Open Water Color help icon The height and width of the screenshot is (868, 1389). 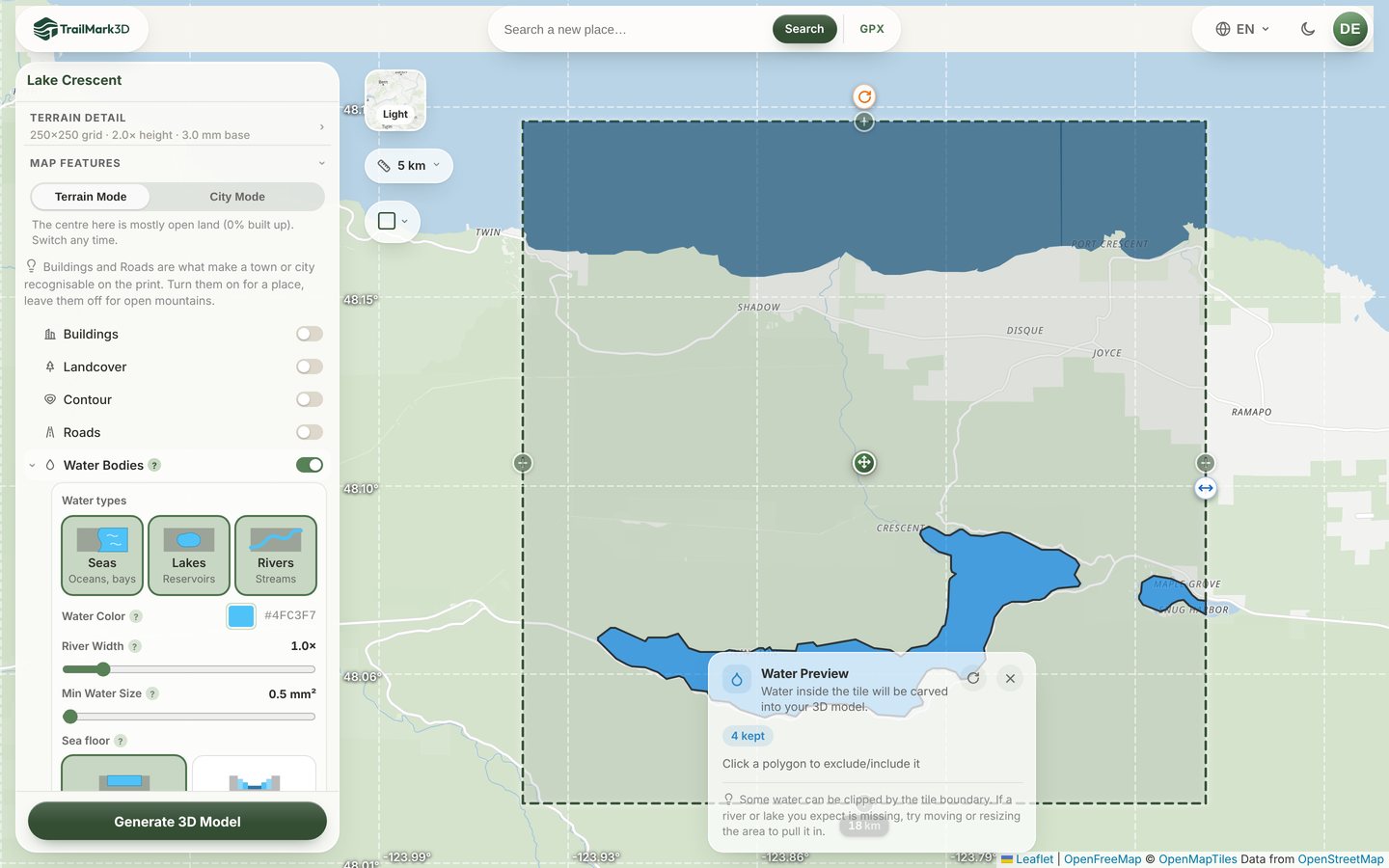(x=136, y=616)
